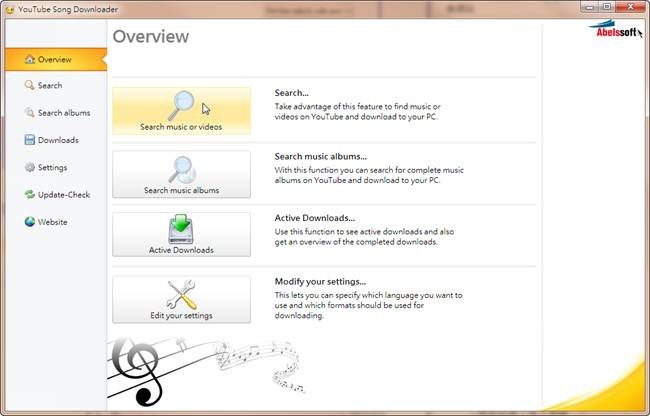Click the "Search..." heading text
The height and width of the screenshot is (416, 650).
(291, 93)
